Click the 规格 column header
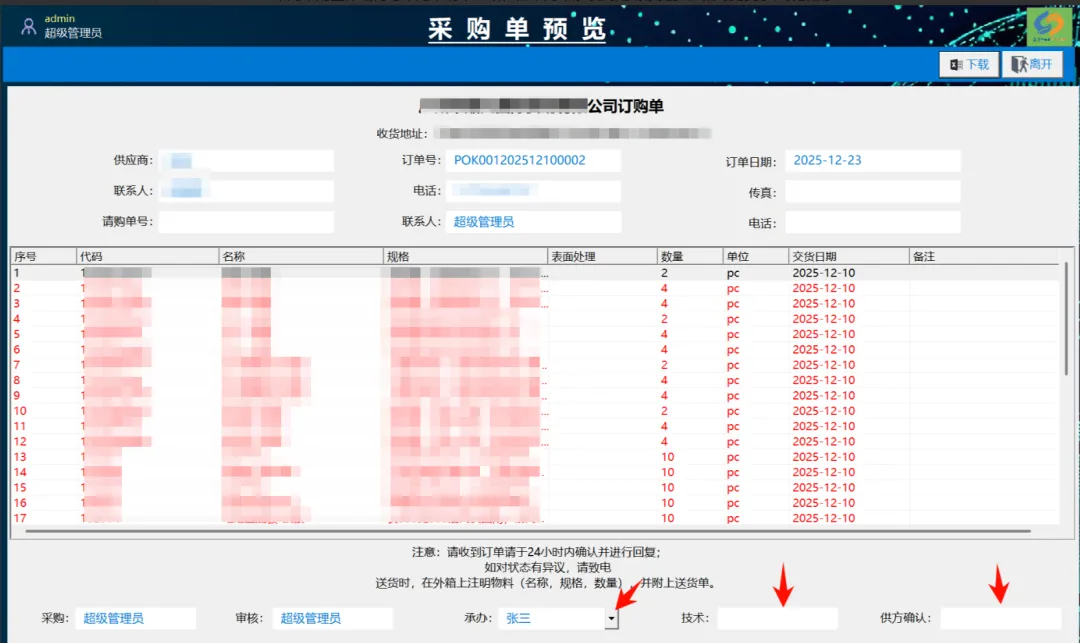Screen dimensions: 1080x643 [x=466, y=256]
